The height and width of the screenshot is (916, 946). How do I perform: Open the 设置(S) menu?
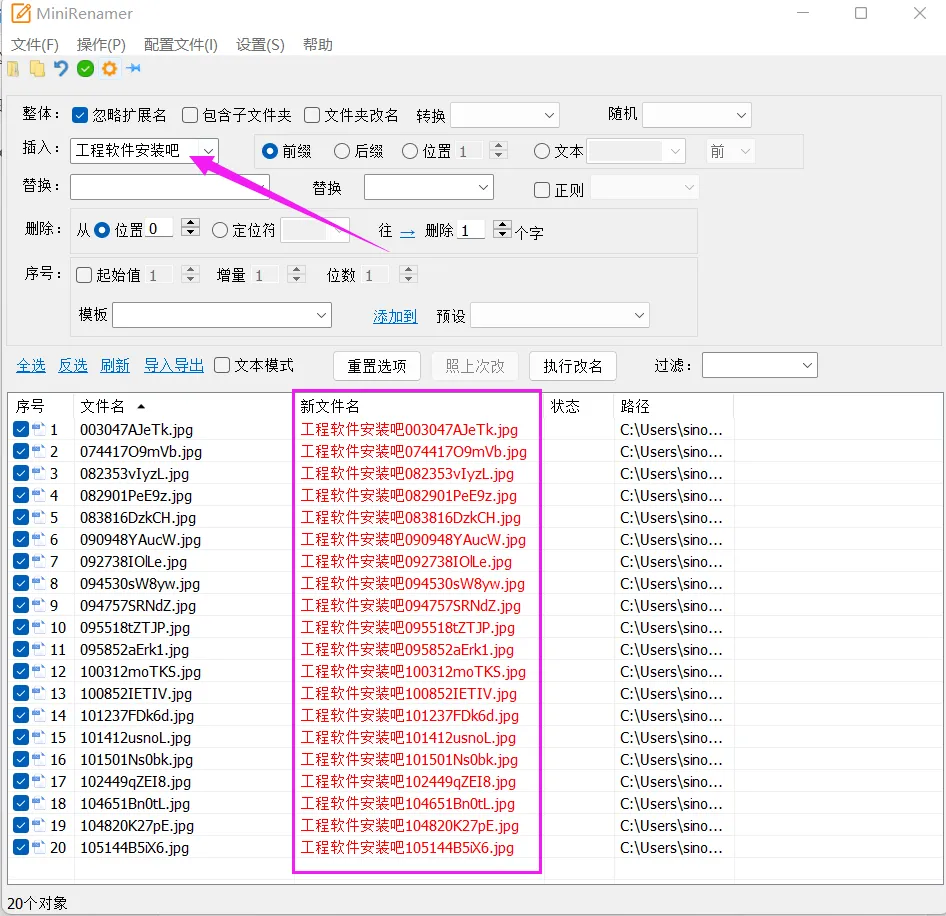pos(260,45)
